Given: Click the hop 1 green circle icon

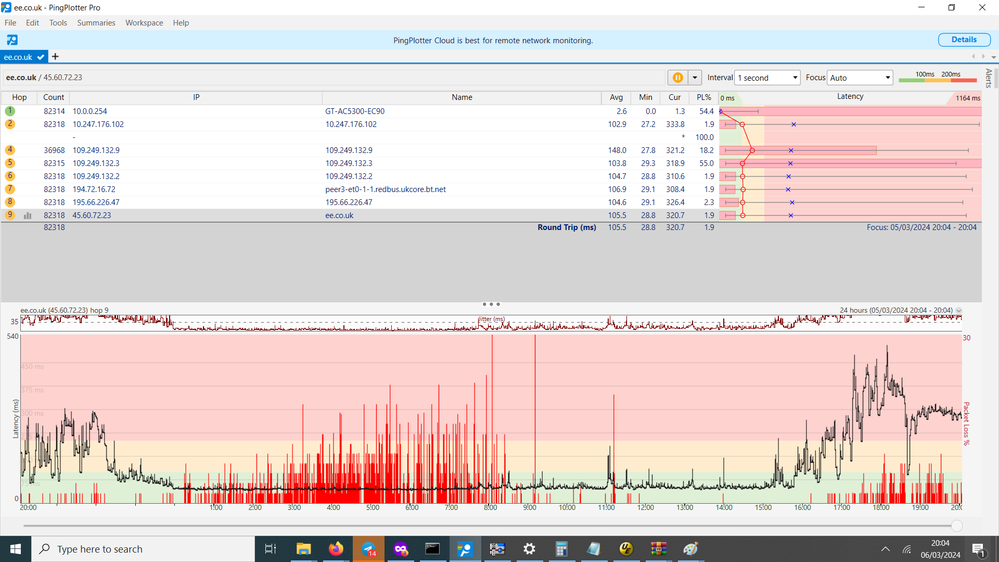Looking at the screenshot, I should [10, 111].
